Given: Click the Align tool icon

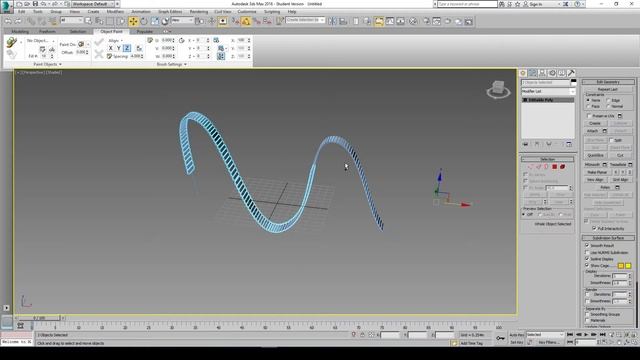Looking at the screenshot, I should [343, 21].
